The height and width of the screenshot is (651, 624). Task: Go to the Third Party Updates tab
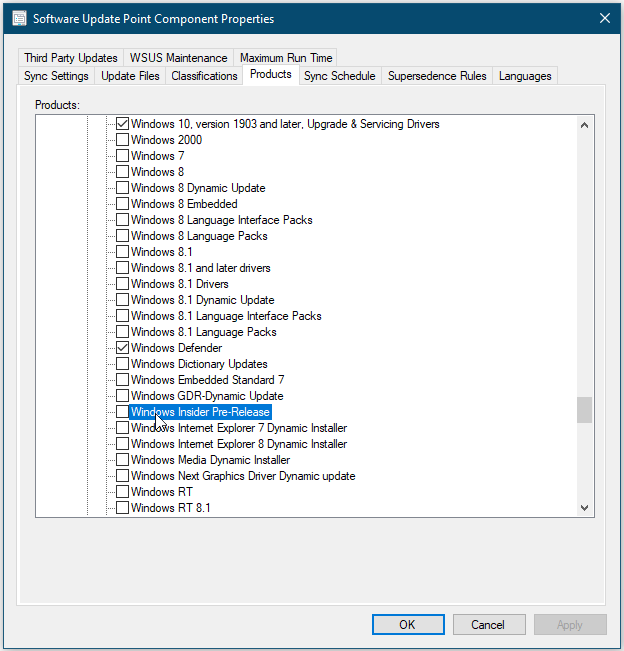[x=70, y=58]
